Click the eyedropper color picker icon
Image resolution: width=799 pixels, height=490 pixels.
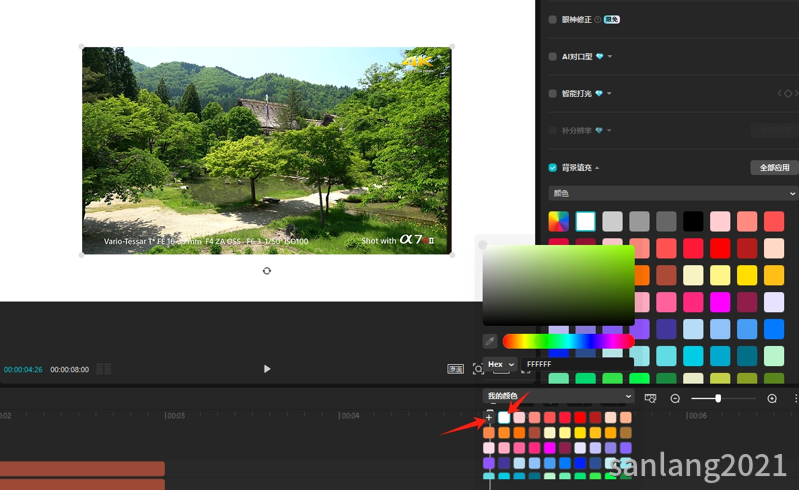(x=490, y=342)
